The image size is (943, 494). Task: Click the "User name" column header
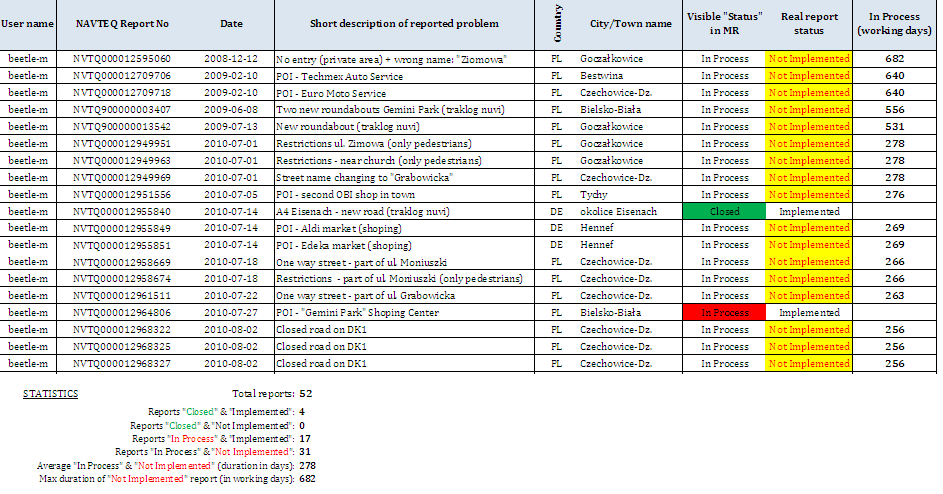click(31, 23)
